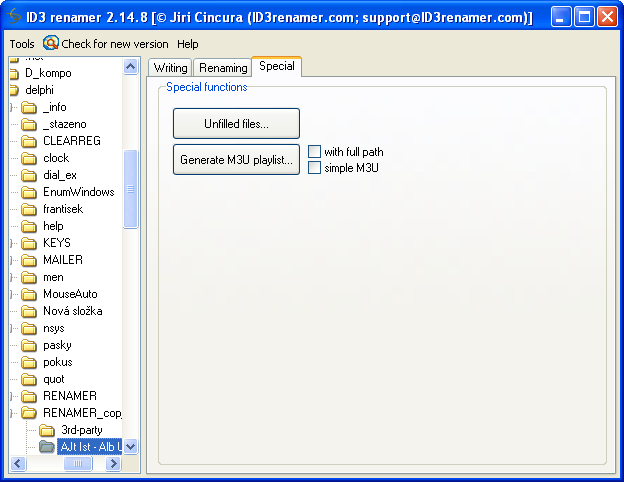Expand the MouseAuto tree node
Image resolution: width=624 pixels, height=482 pixels.
coord(12,294)
